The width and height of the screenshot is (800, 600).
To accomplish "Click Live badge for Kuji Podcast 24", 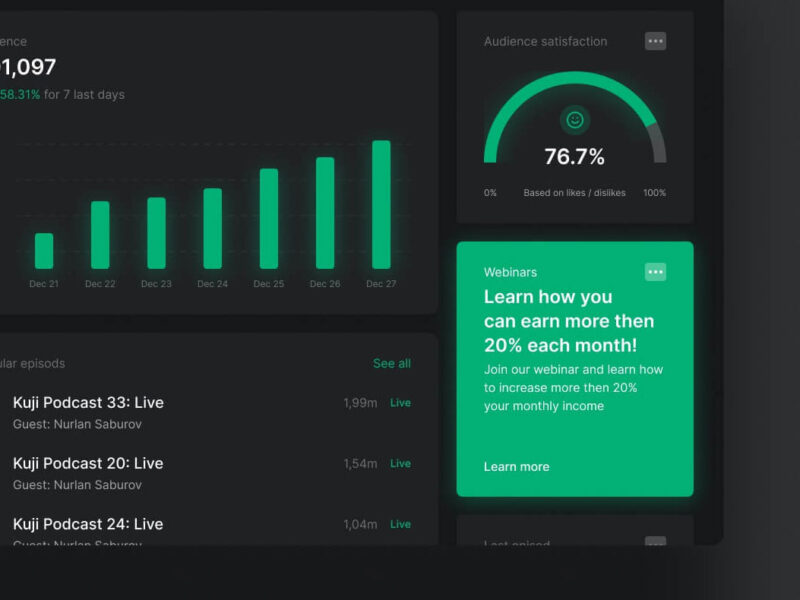I will pos(400,524).
